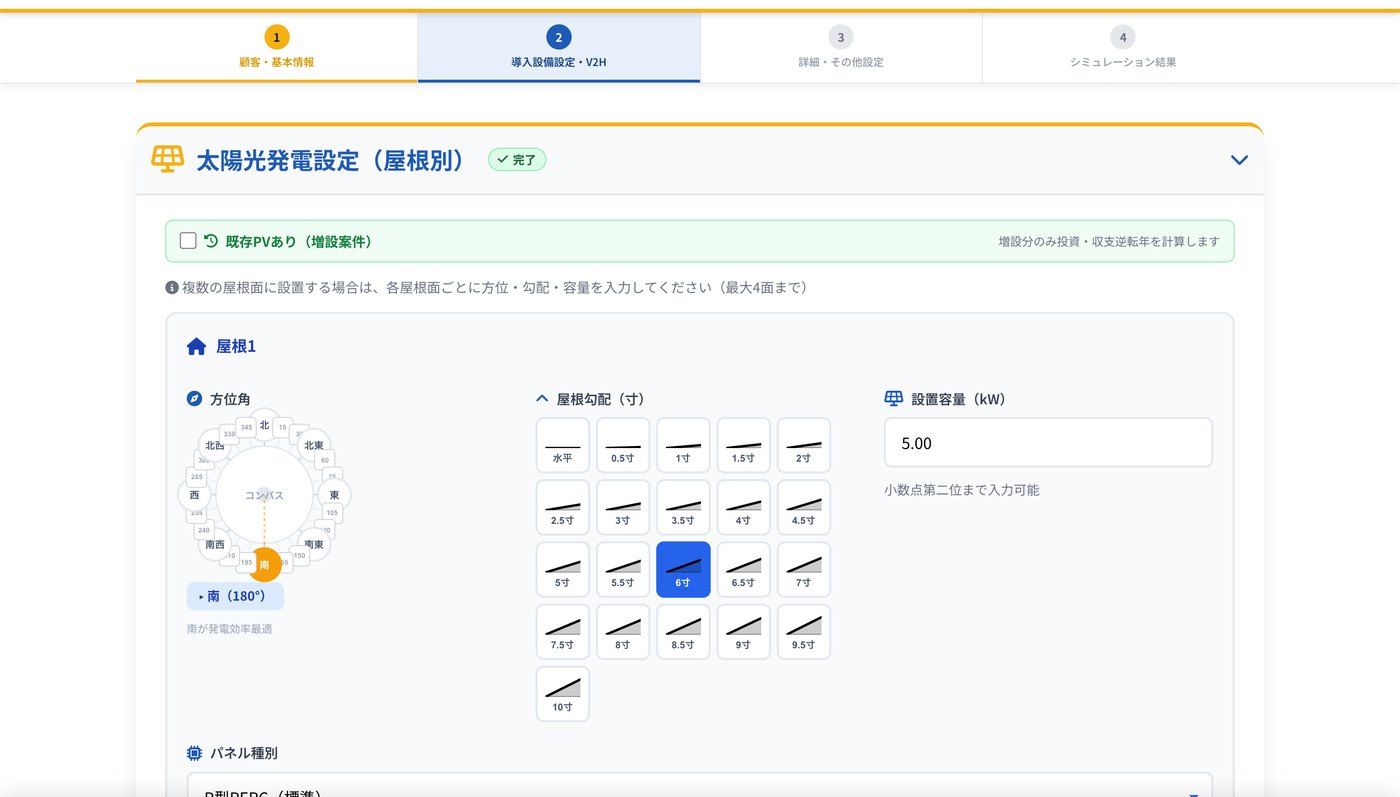
Task: Choose the 345 degree compass point
Action: pos(246,427)
